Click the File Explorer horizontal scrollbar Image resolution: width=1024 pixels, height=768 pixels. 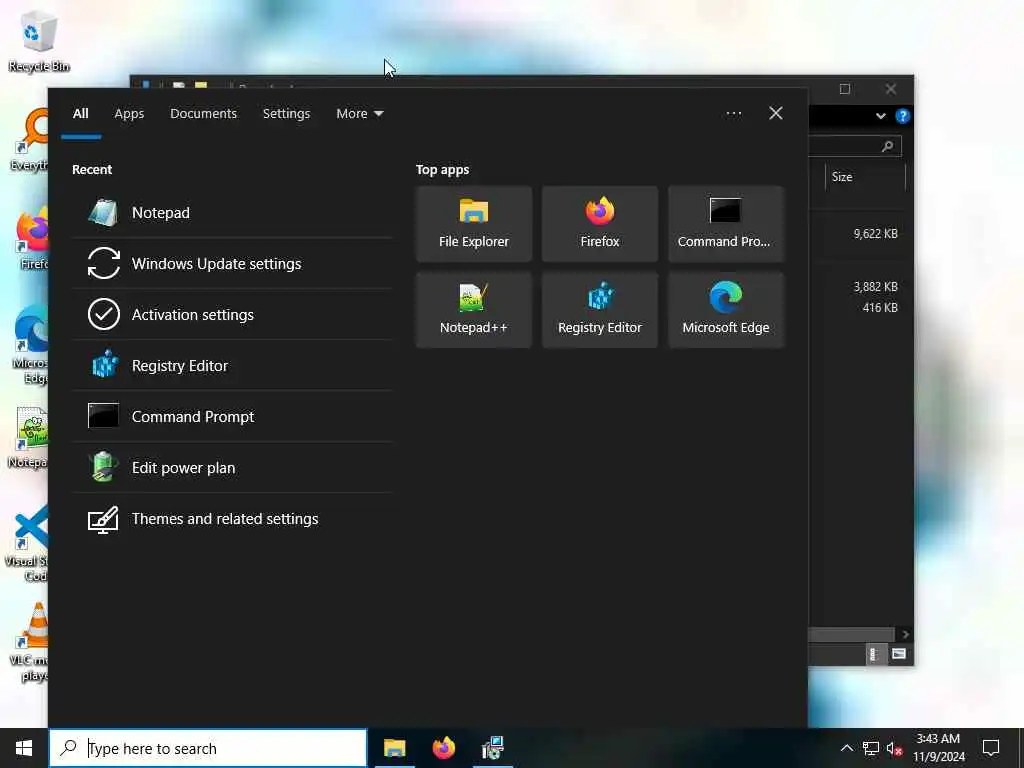[852, 634]
